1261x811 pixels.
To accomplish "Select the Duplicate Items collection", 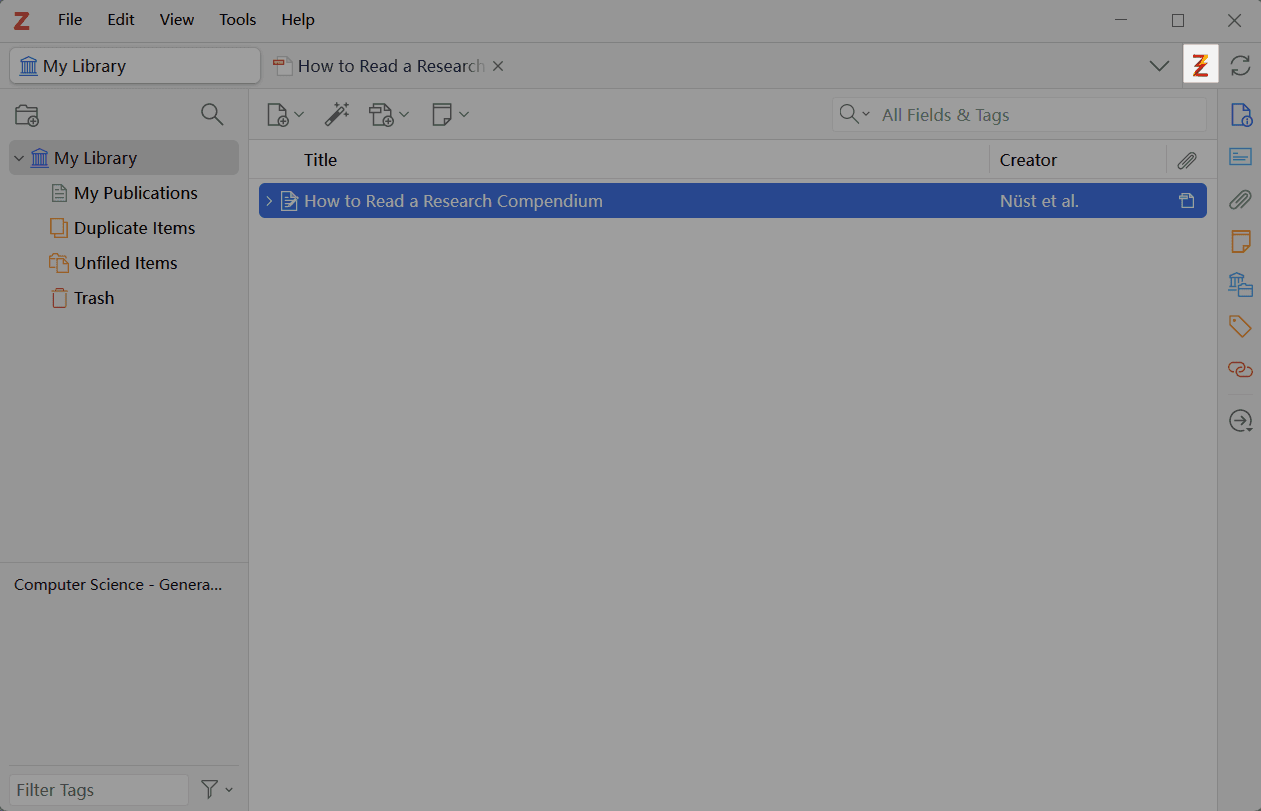I will click(x=134, y=228).
